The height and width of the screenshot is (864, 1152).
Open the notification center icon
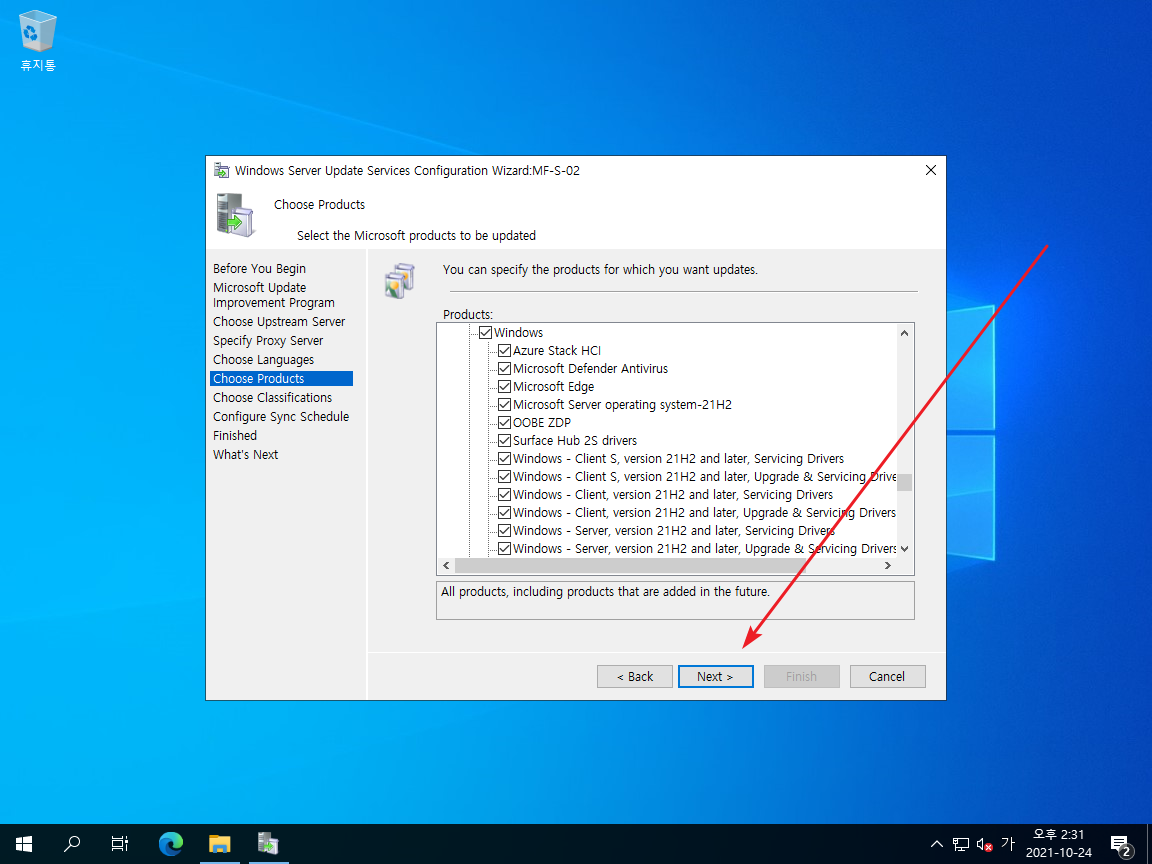(1120, 845)
